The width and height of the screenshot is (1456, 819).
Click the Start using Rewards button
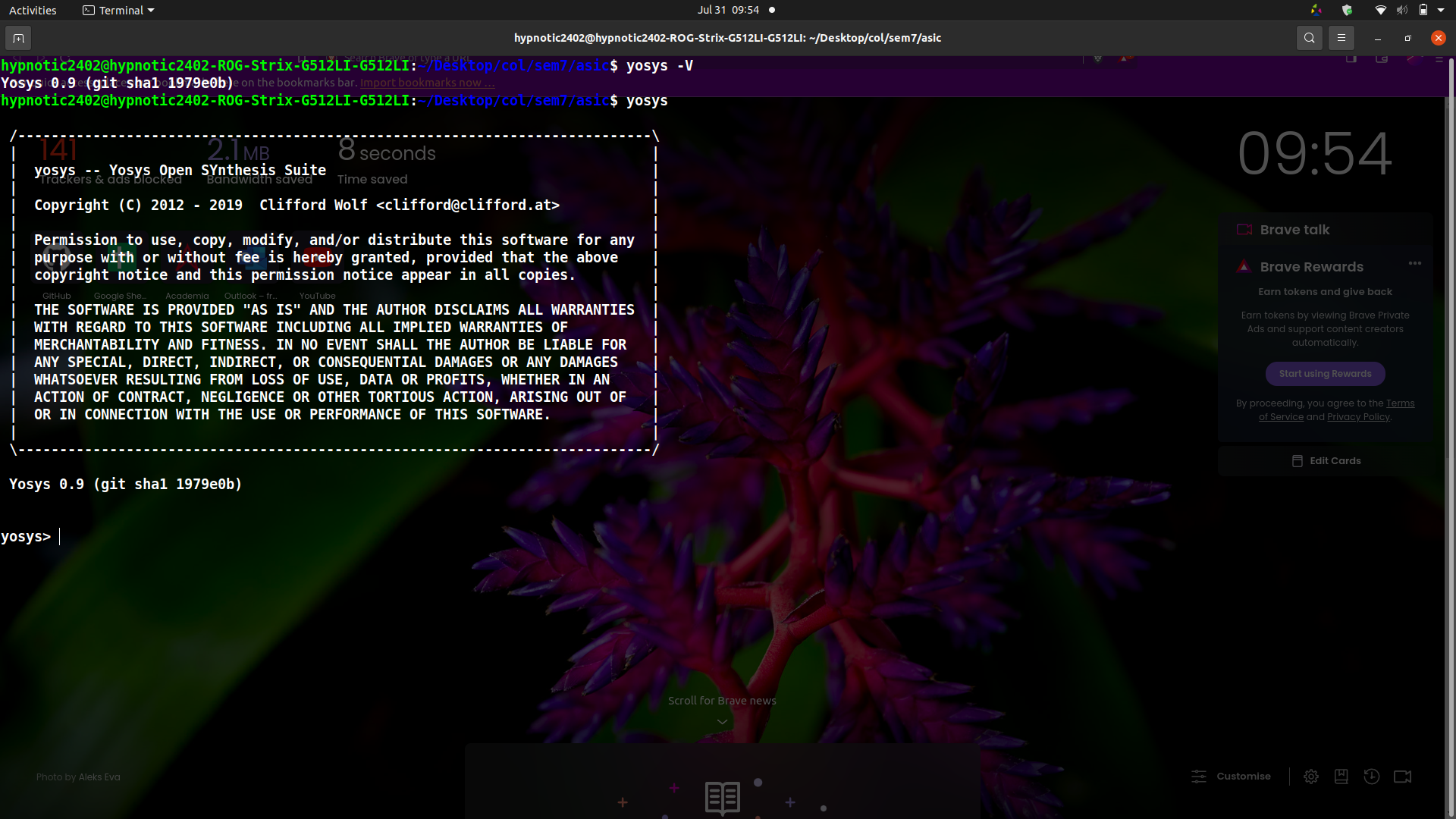click(x=1325, y=373)
